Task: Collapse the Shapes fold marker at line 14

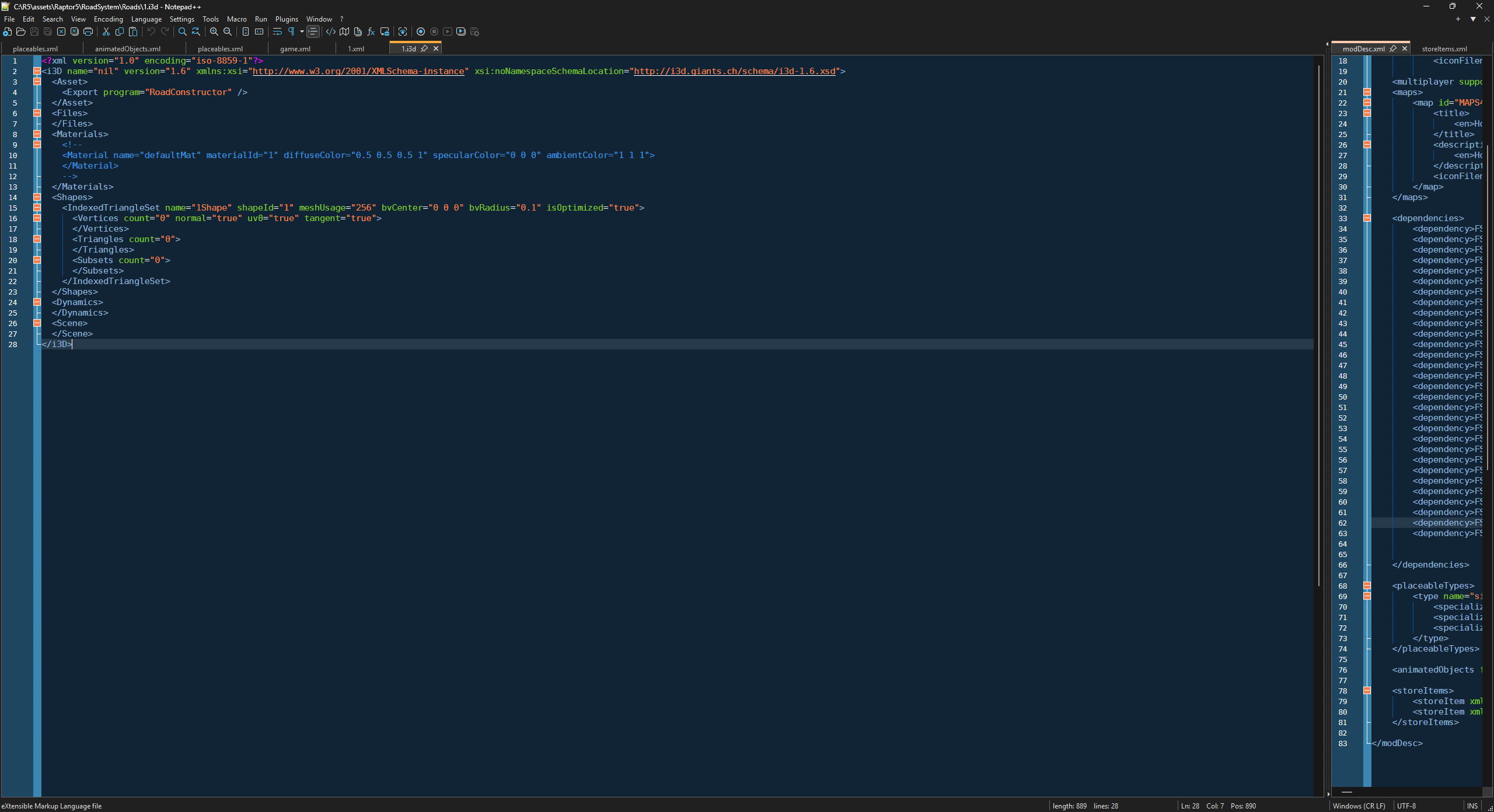Action: coord(37,197)
